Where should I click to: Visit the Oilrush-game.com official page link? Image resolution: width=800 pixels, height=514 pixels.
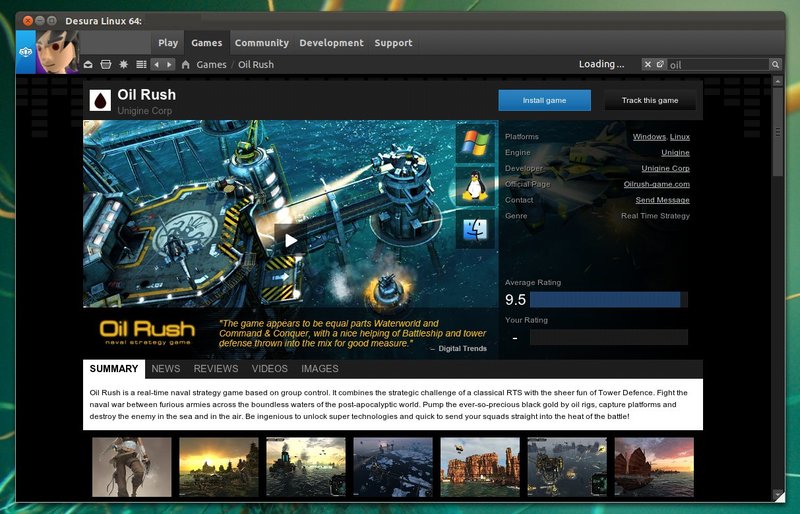click(657, 184)
